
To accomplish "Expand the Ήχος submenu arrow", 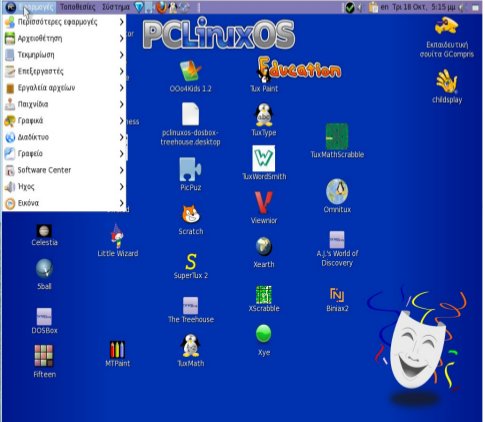I will pyautogui.click(x=122, y=187).
